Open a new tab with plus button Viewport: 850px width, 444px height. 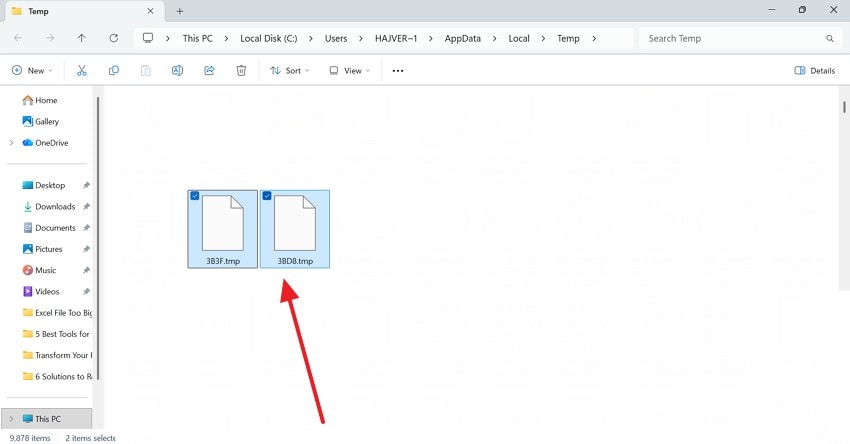click(179, 11)
